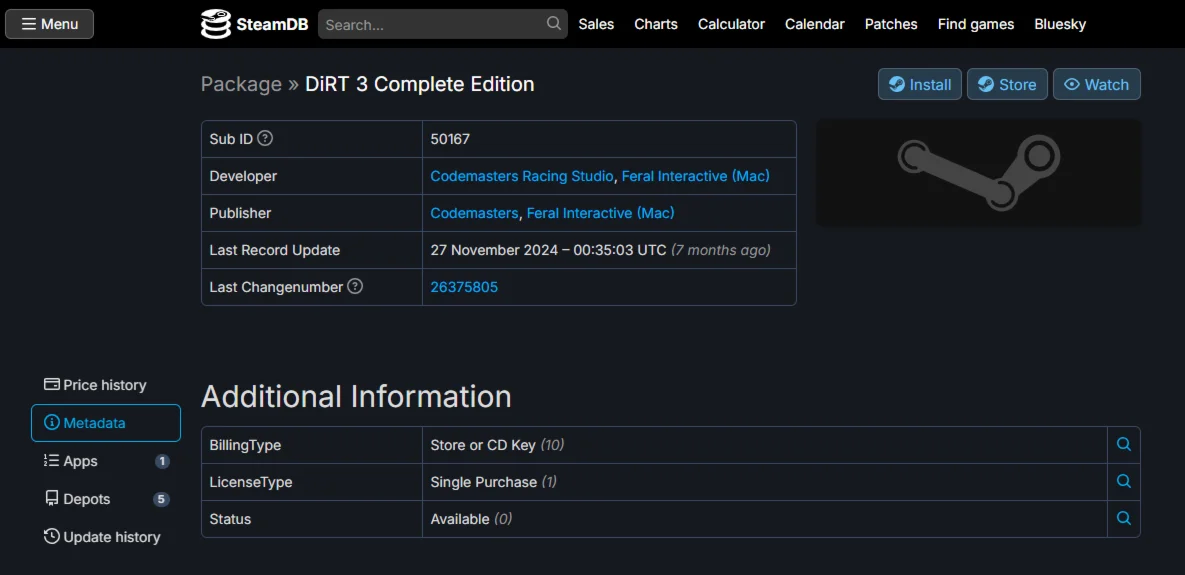Click the search magnifier icon in search bar
Viewport: 1185px width, 575px height.
[x=554, y=23]
